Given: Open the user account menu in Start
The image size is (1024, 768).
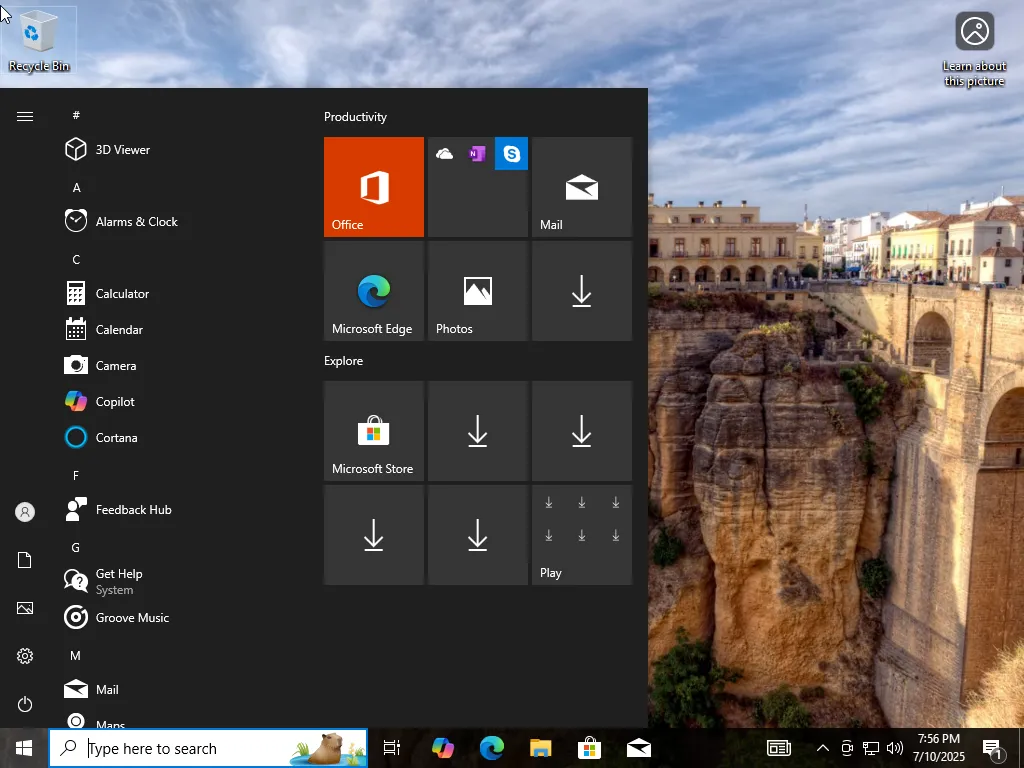Looking at the screenshot, I should (x=25, y=512).
